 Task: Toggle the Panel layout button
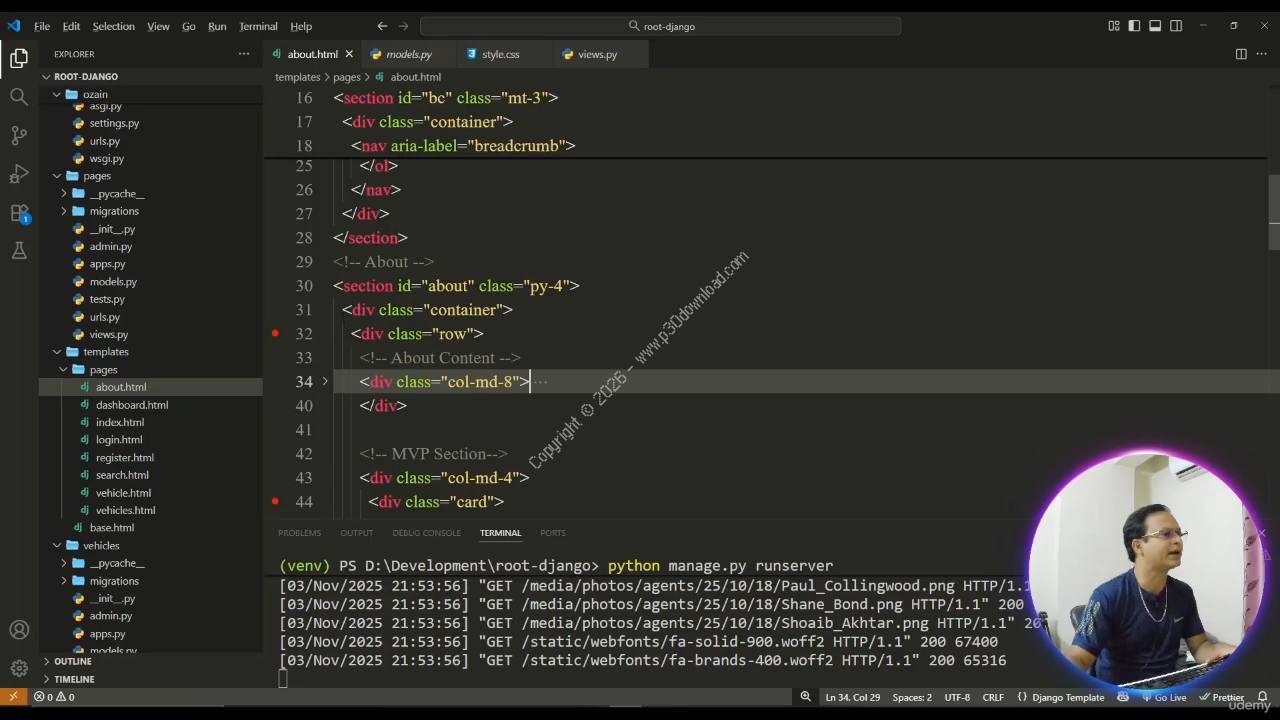click(1155, 26)
